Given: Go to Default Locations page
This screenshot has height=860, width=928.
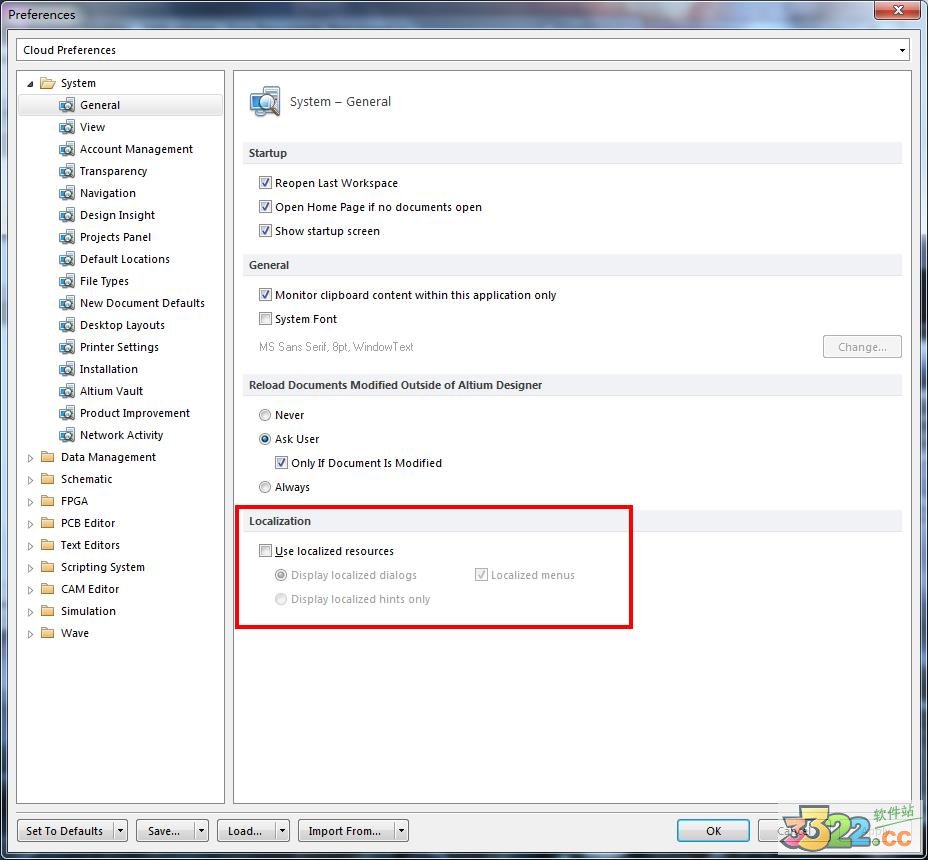Looking at the screenshot, I should [124, 259].
